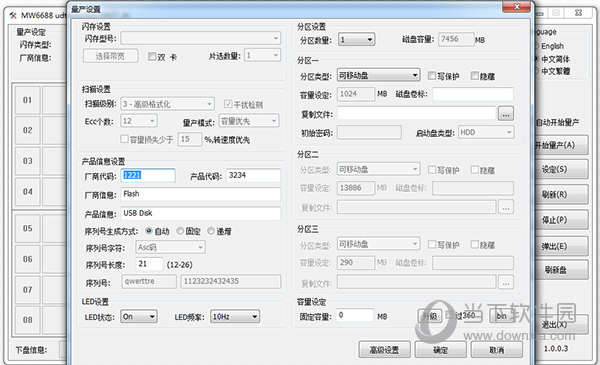Click the 厂商信息 Flash input field
600x365 pixels.
point(201,194)
